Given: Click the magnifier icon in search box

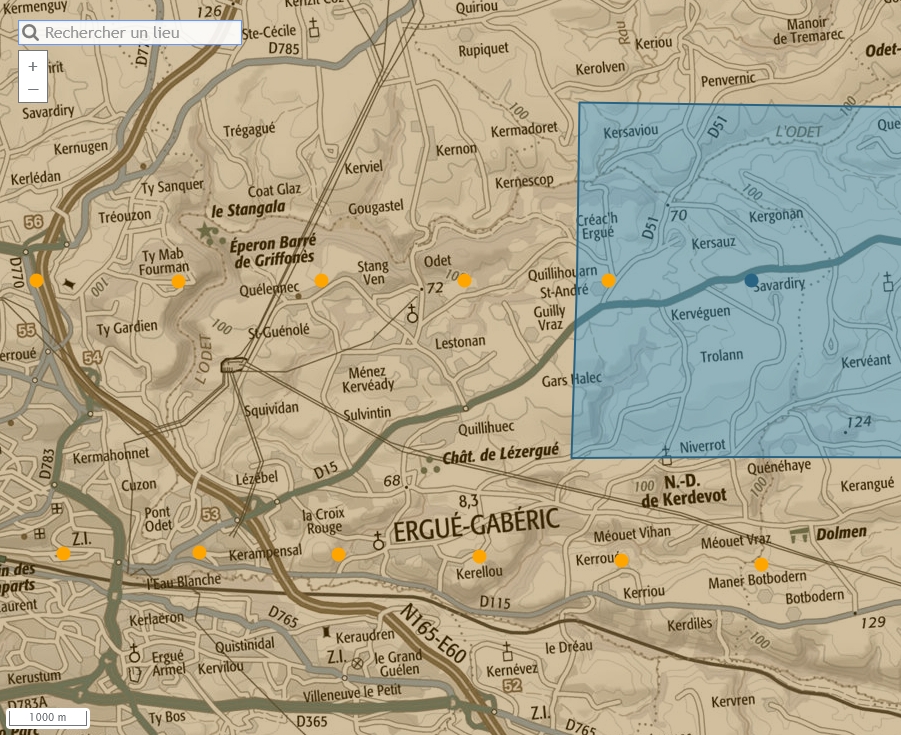Looking at the screenshot, I should tap(30, 33).
